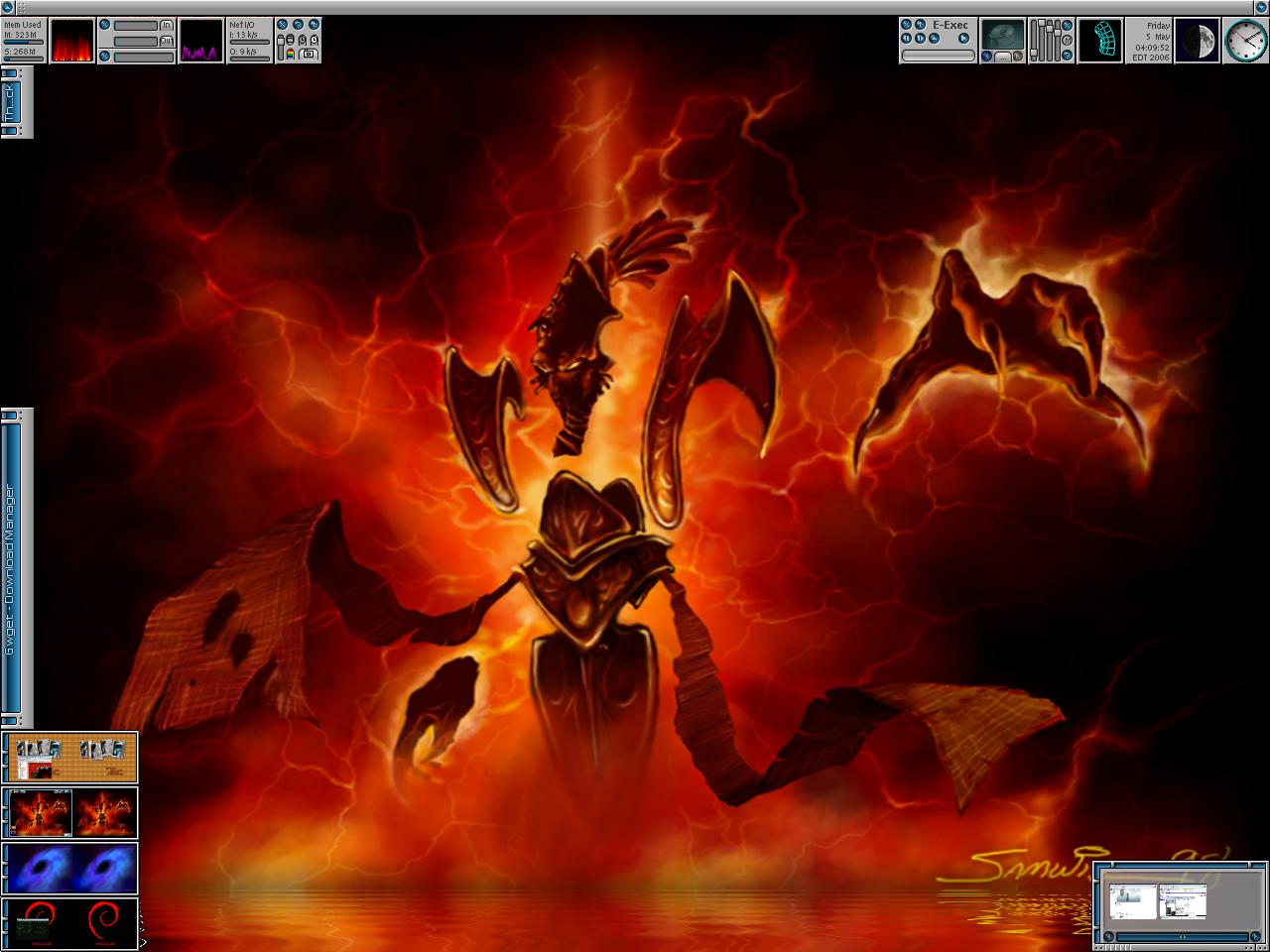Screen dimensions: 1270x952
Task: Click the M: 323 M memory usage bar
Action: (x=24, y=42)
